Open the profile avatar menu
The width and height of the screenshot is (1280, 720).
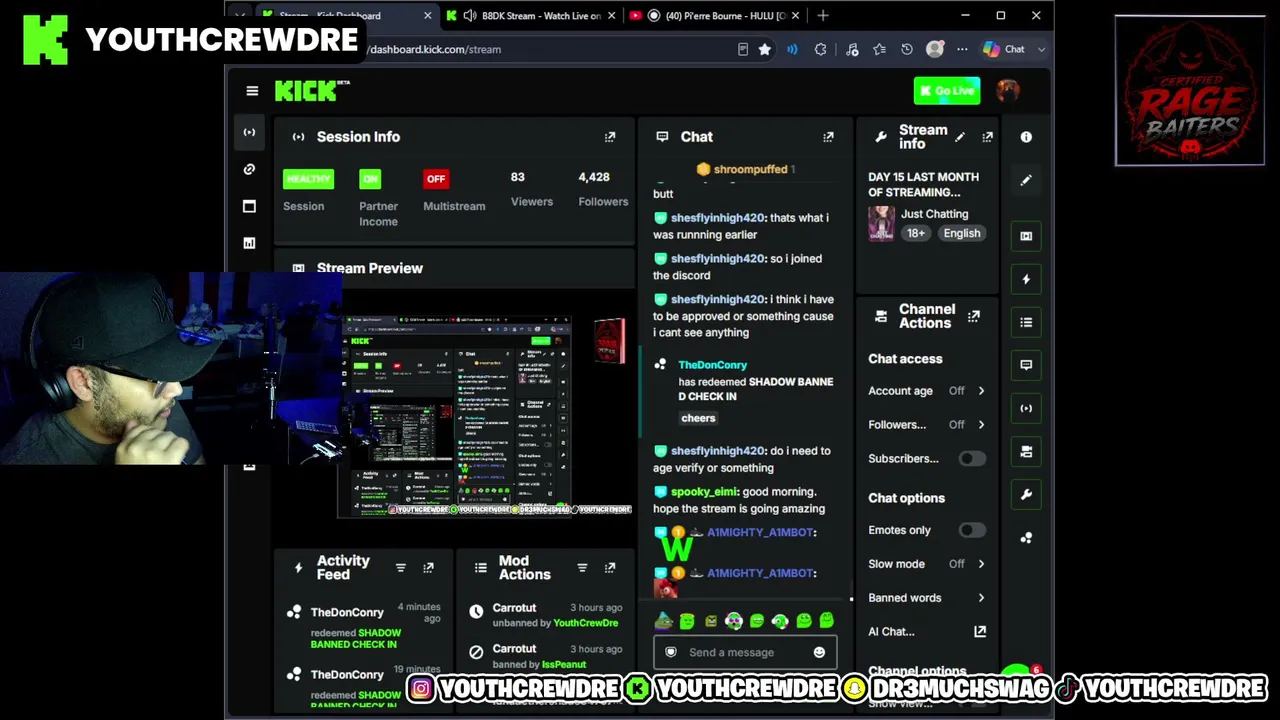click(x=1008, y=91)
